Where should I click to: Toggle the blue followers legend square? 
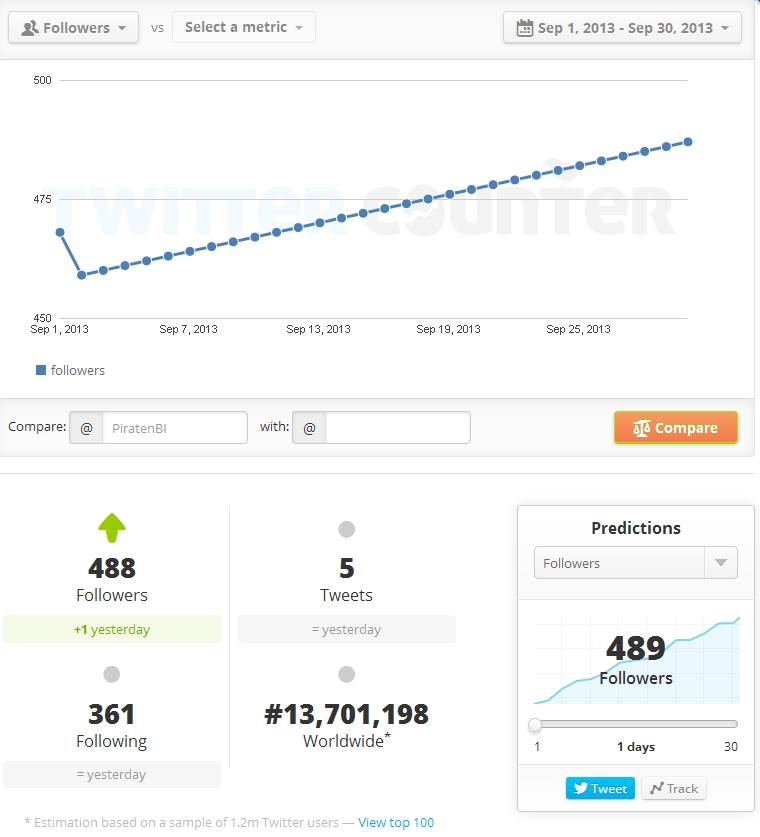[x=41, y=370]
